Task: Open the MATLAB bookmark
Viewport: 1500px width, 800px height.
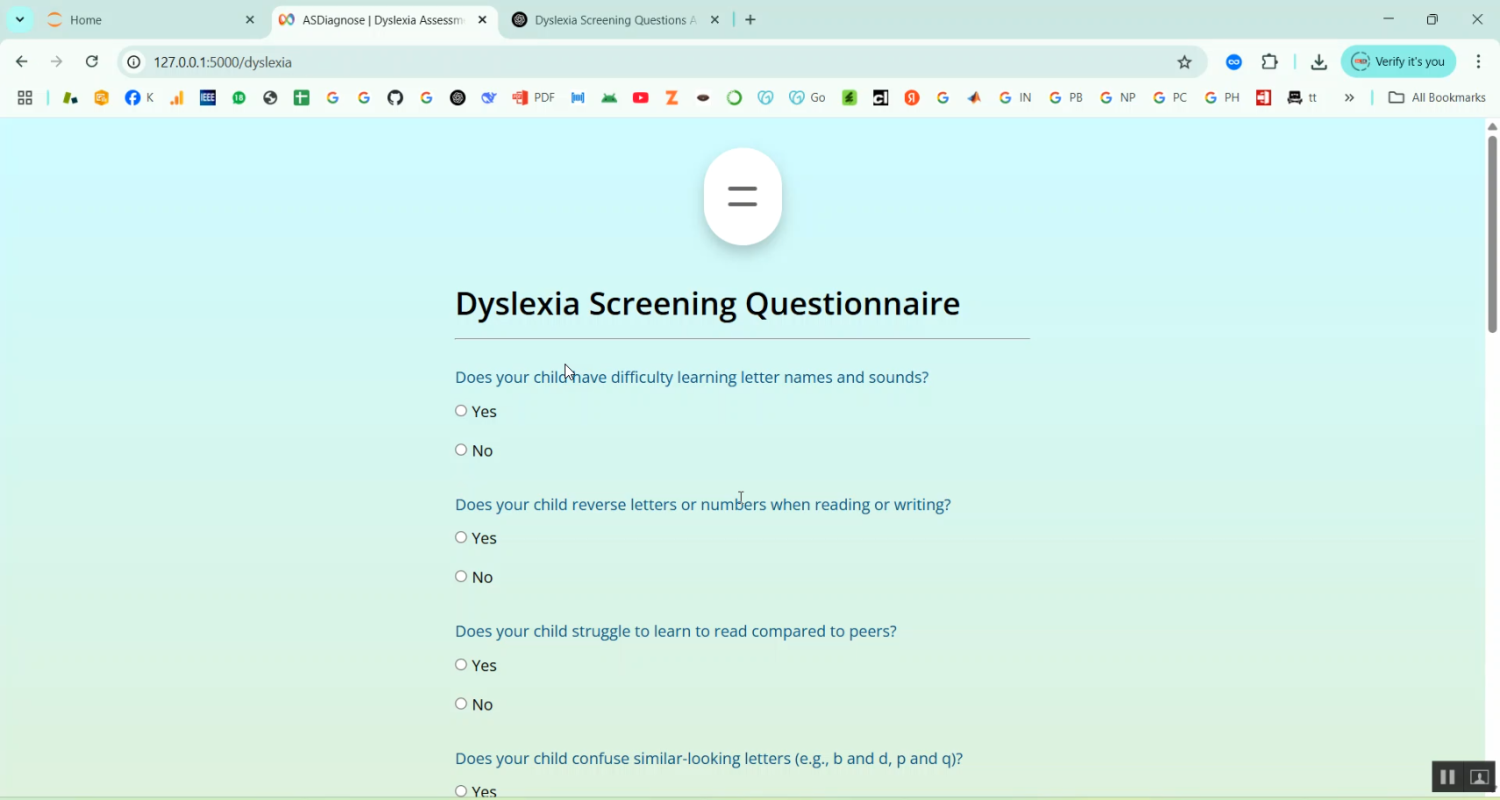Action: click(974, 98)
